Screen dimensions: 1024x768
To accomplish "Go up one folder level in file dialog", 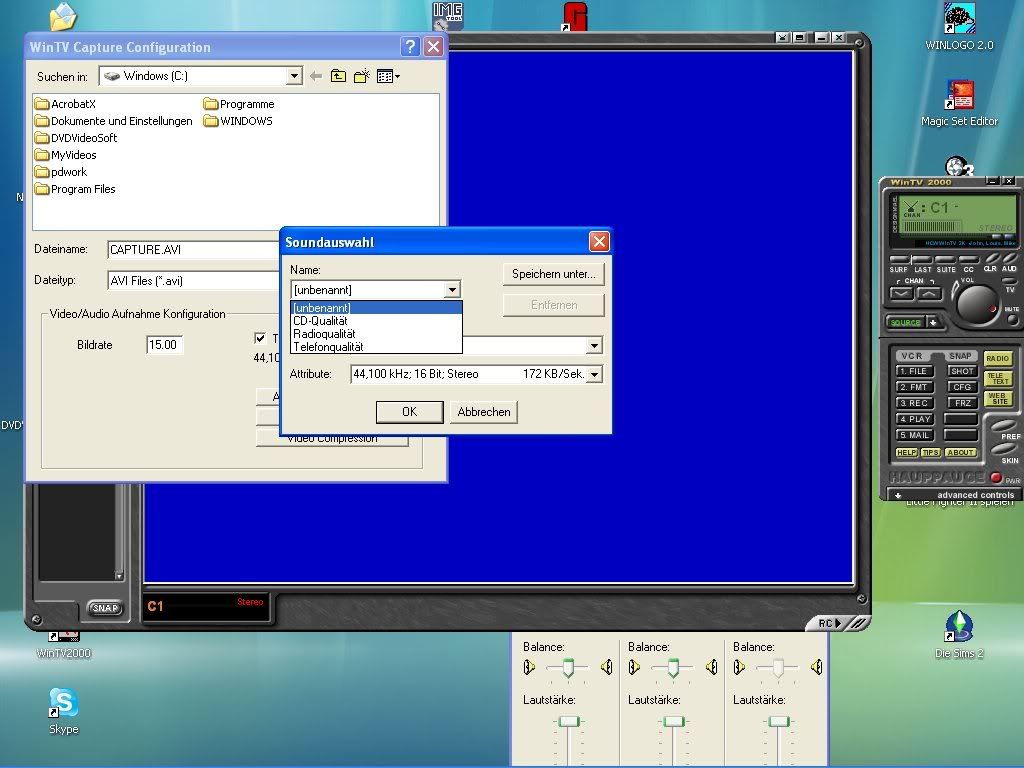I will [338, 76].
